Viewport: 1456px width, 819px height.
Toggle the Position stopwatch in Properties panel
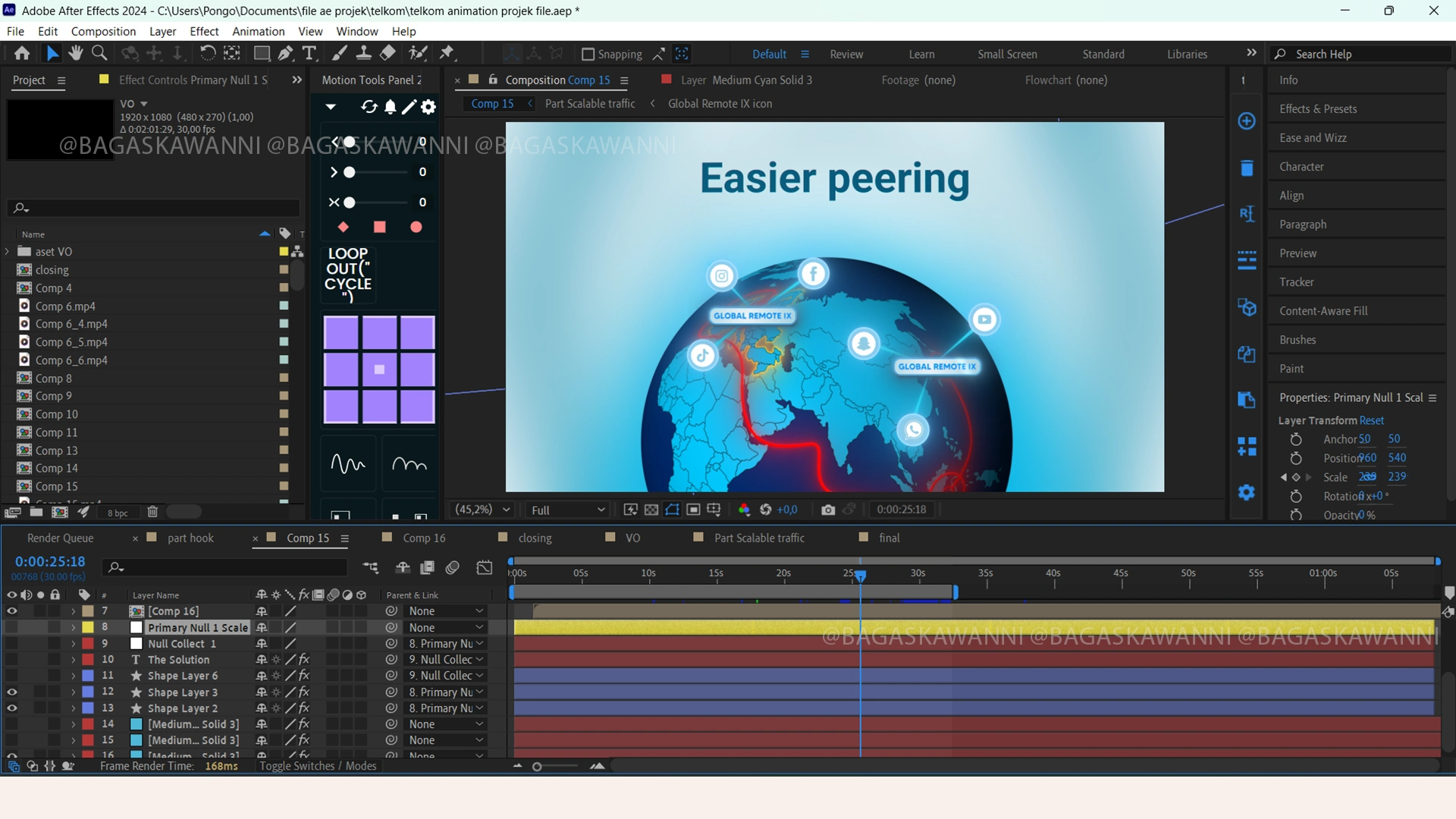(x=1296, y=458)
